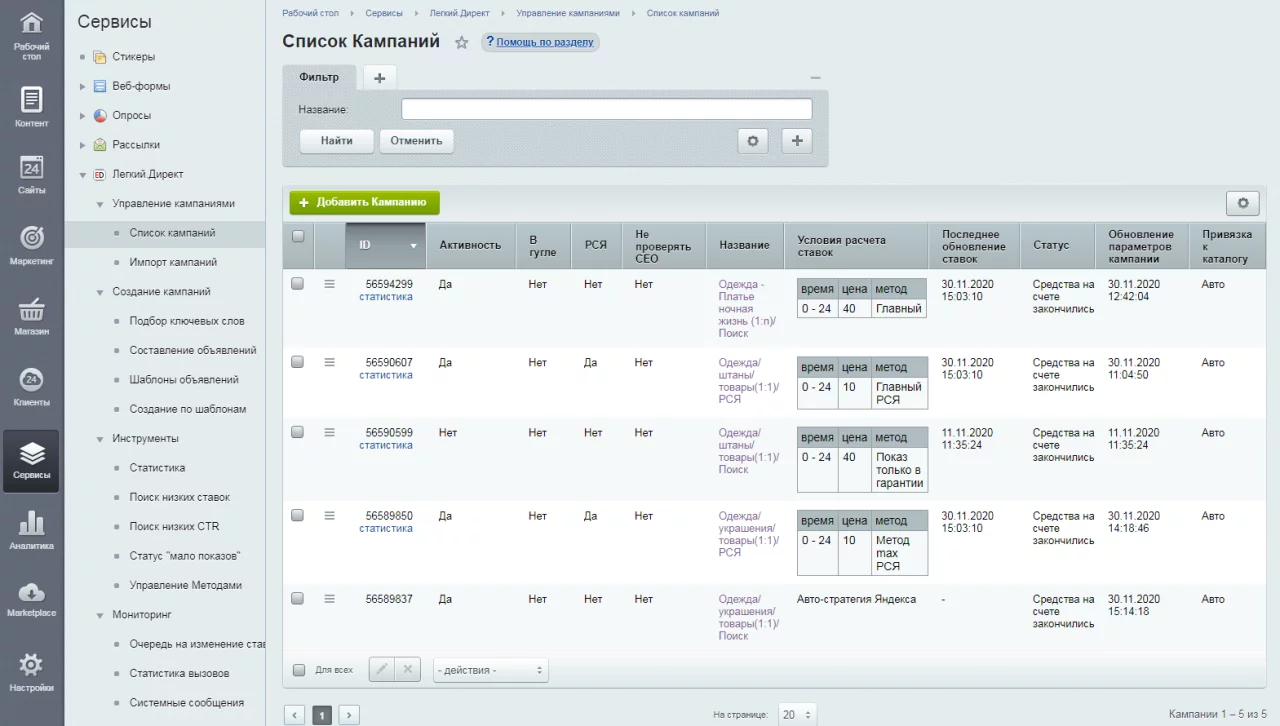1280x726 pixels.
Task: Click the star to favorite this page
Action: 461,43
